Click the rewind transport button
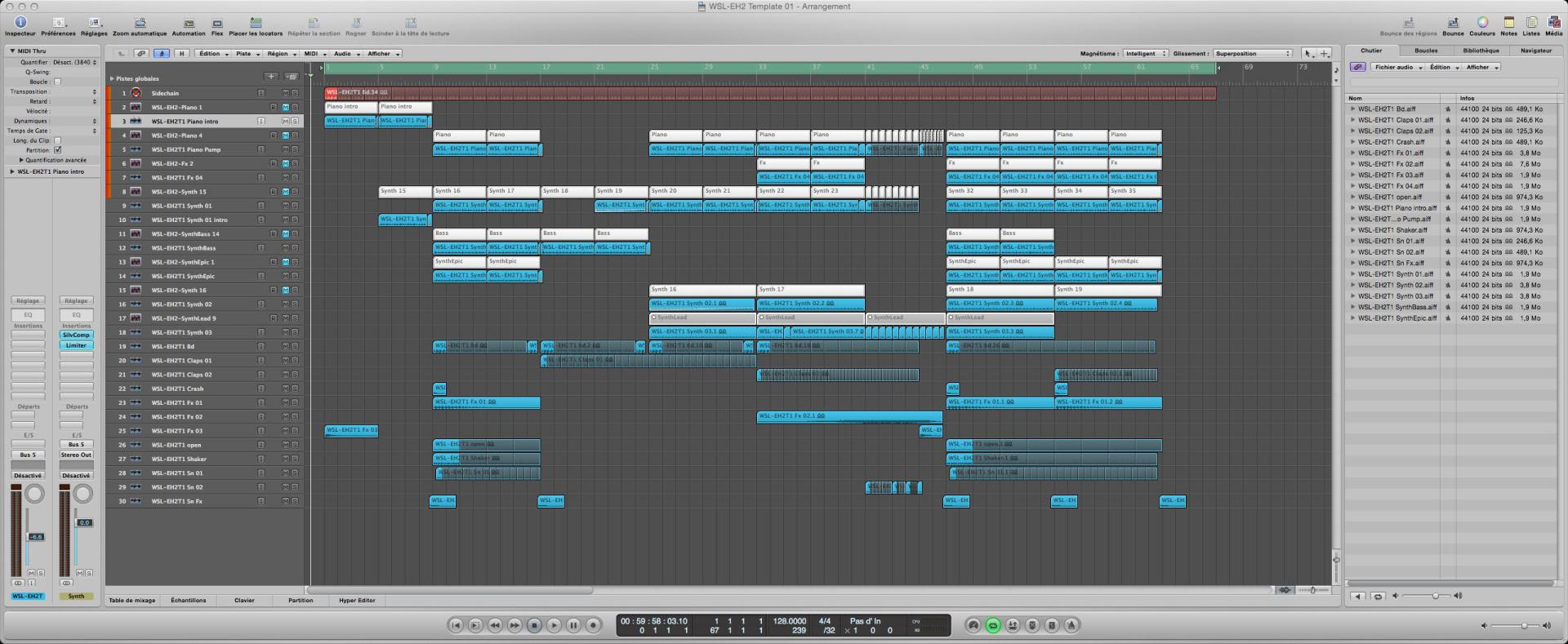The image size is (1568, 644). [x=495, y=625]
